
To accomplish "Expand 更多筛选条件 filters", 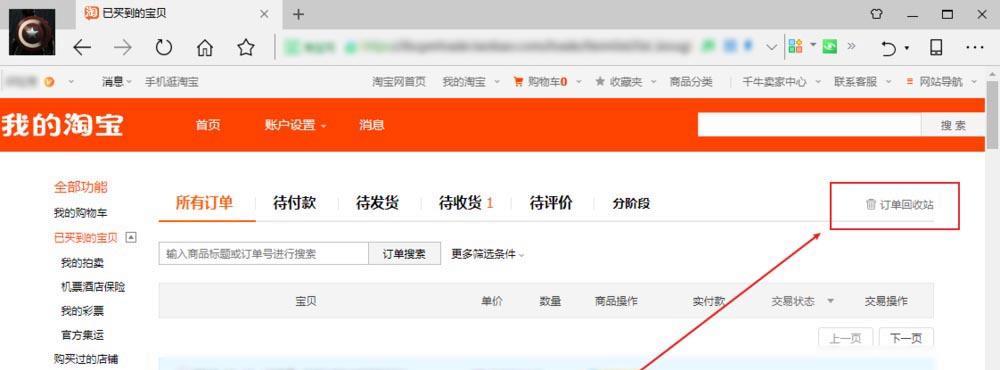I will point(488,254).
